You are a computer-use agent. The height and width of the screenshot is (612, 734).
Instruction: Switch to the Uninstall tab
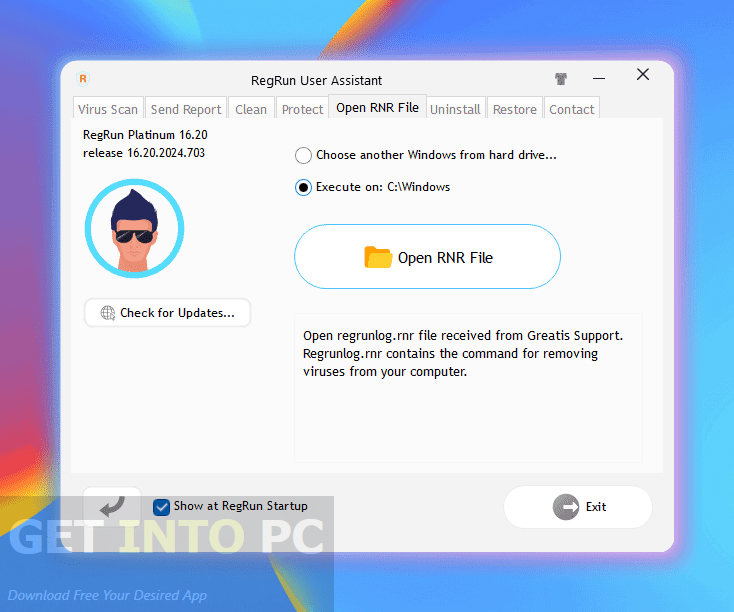pos(455,109)
